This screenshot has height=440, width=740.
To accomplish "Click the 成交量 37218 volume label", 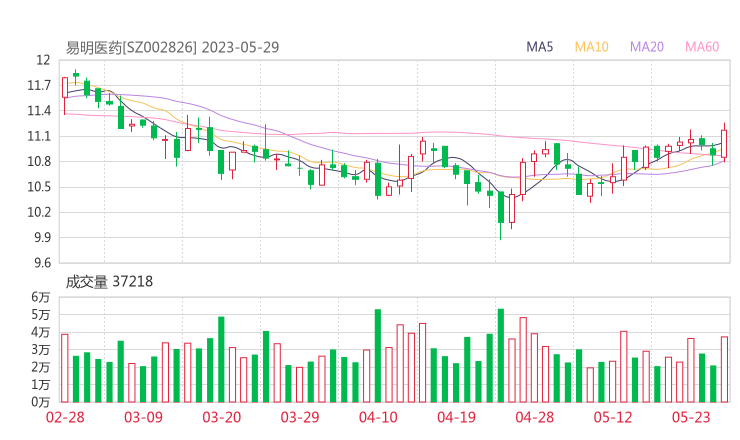I will point(110,283).
